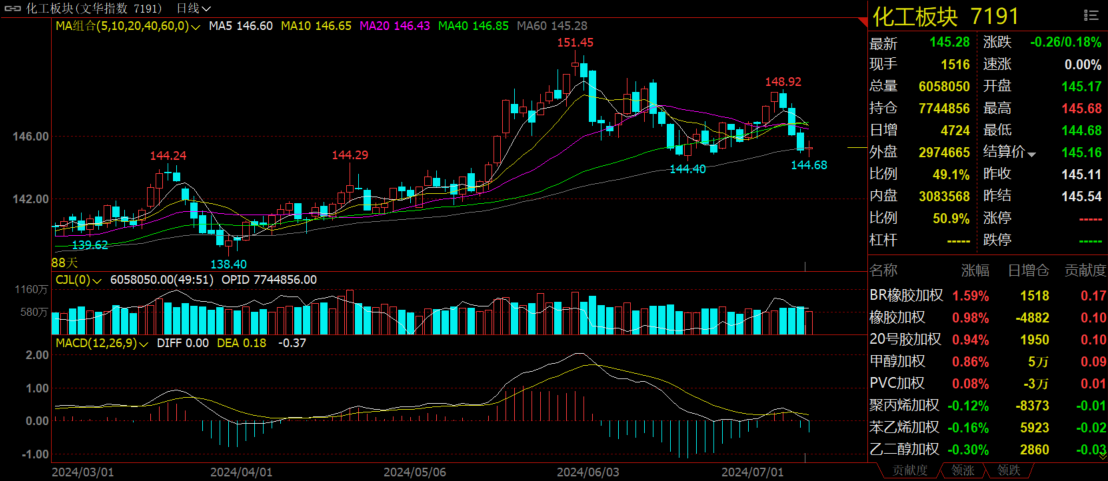
Task: Click the 涨跌 value -0.26/0.18%
Action: 1066,43
